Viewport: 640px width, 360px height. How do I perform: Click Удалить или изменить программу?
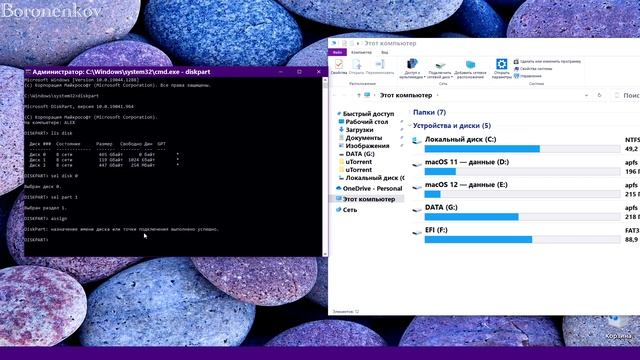pyautogui.click(x=547, y=62)
